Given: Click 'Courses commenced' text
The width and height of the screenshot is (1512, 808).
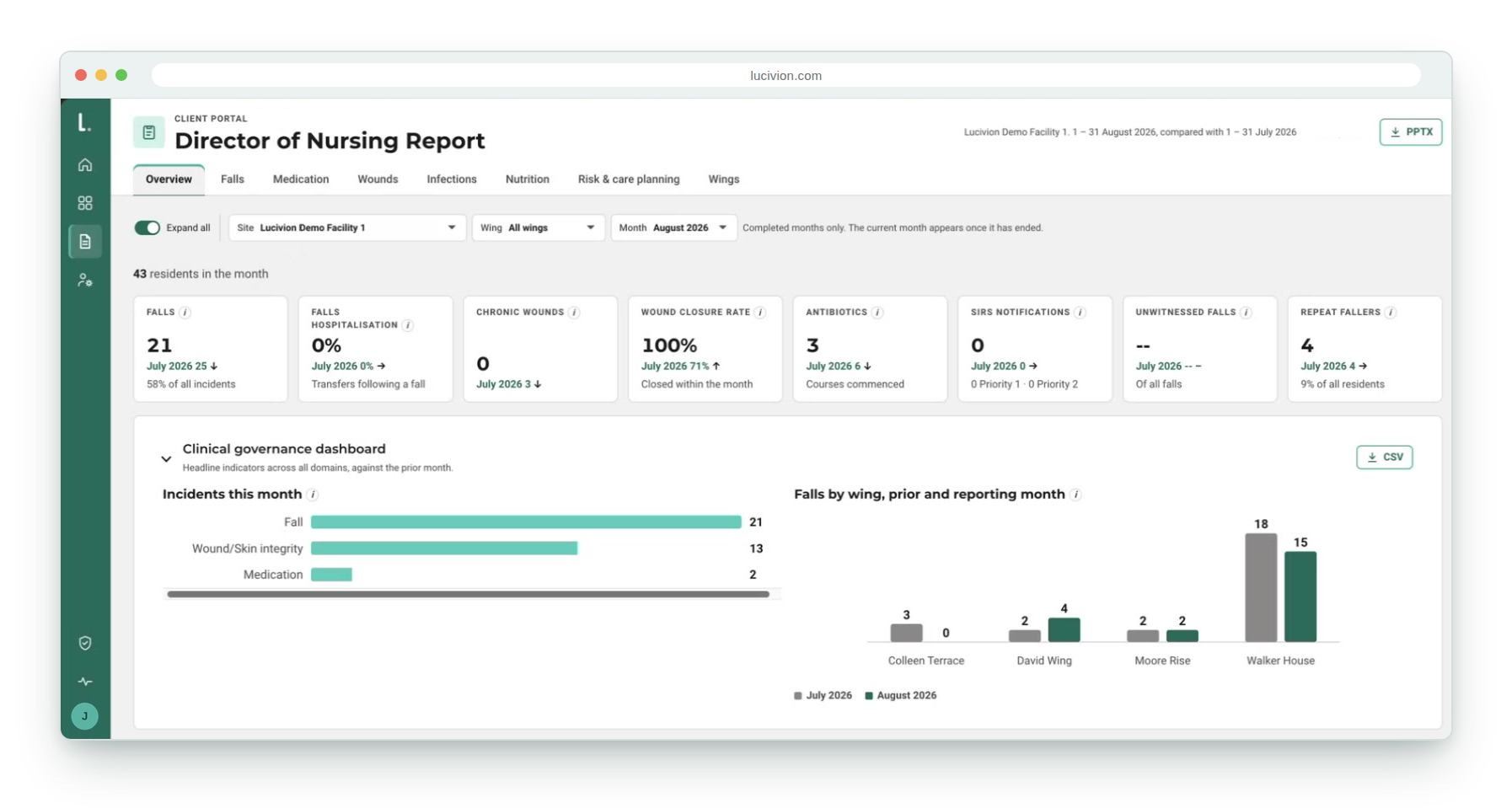Looking at the screenshot, I should click(x=855, y=384).
